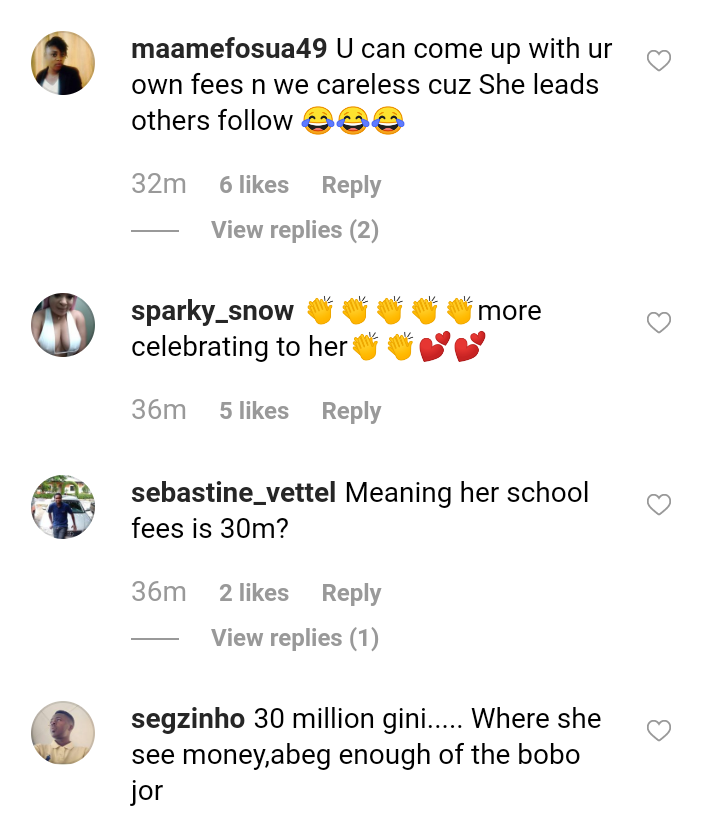See the 2 likes on sebastine_vettel's comment

point(254,593)
